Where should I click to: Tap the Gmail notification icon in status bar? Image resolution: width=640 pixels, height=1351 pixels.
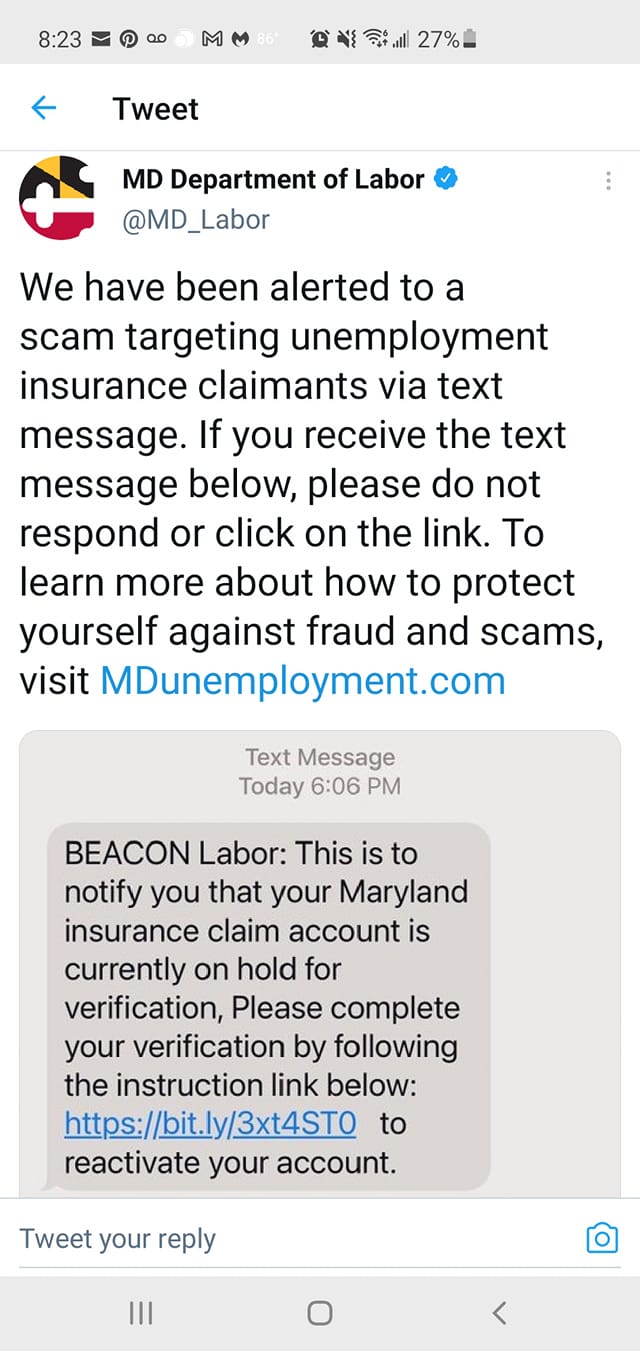(x=213, y=40)
